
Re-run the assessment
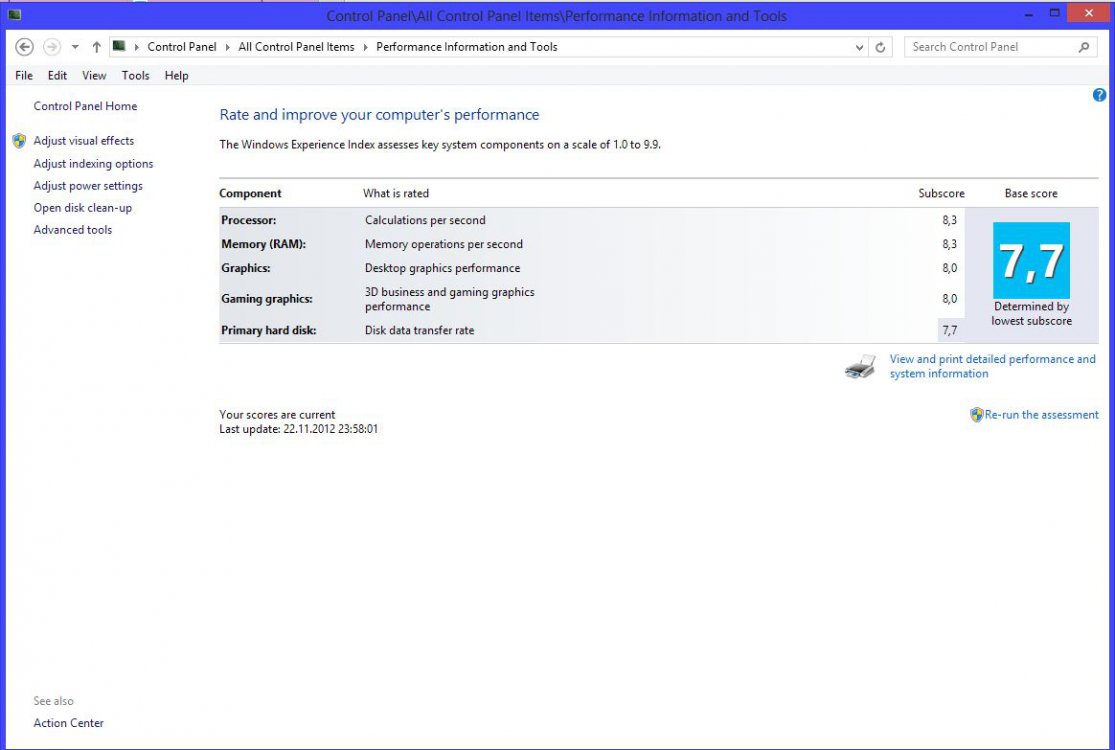tap(1041, 415)
